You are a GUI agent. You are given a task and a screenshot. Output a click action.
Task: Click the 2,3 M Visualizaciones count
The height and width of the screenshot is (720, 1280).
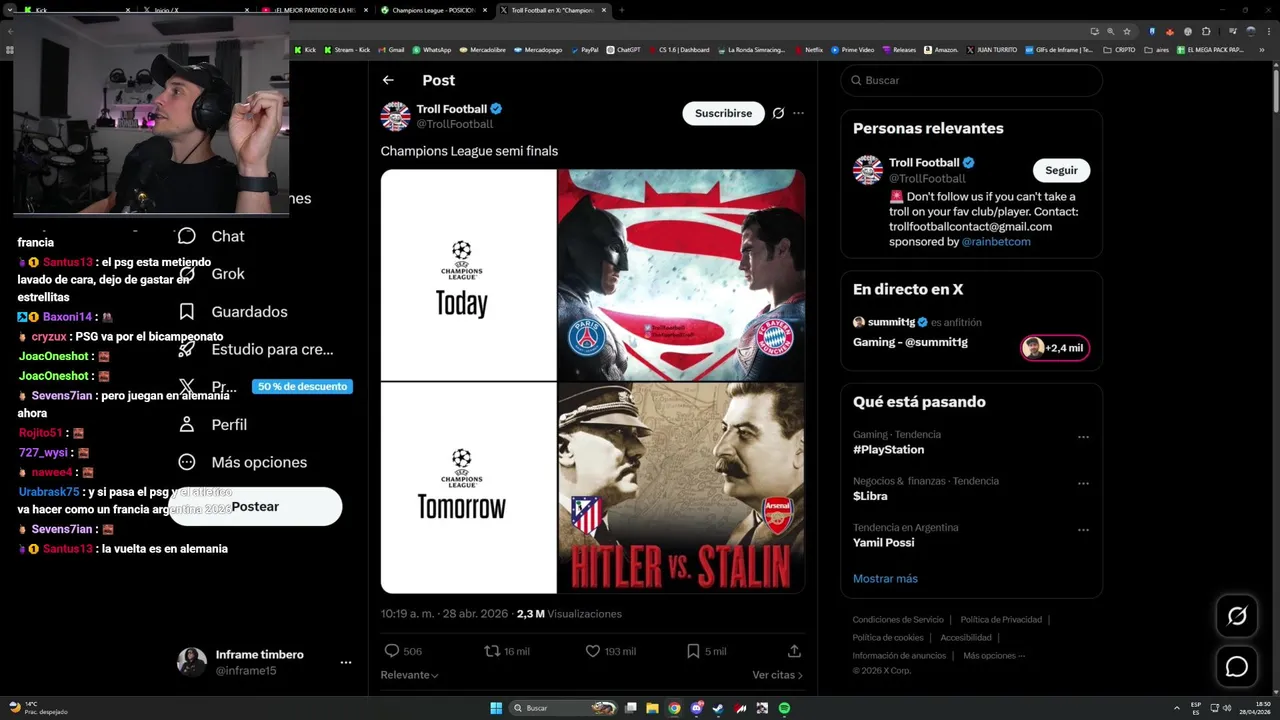(569, 614)
